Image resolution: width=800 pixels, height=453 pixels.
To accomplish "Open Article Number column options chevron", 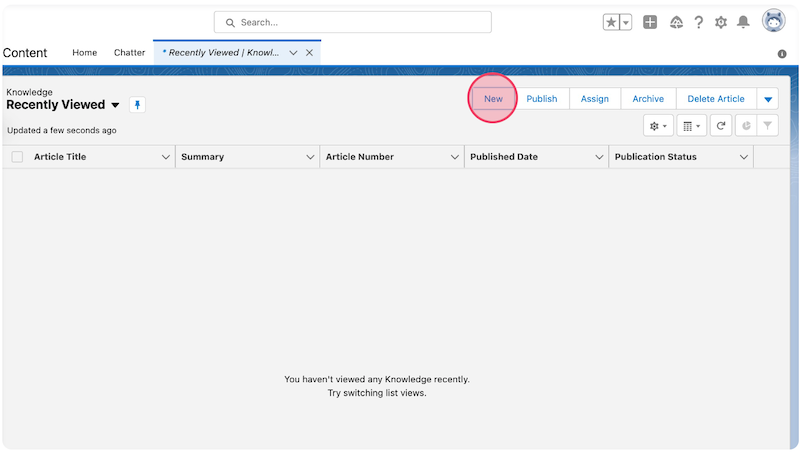I will [x=455, y=157].
